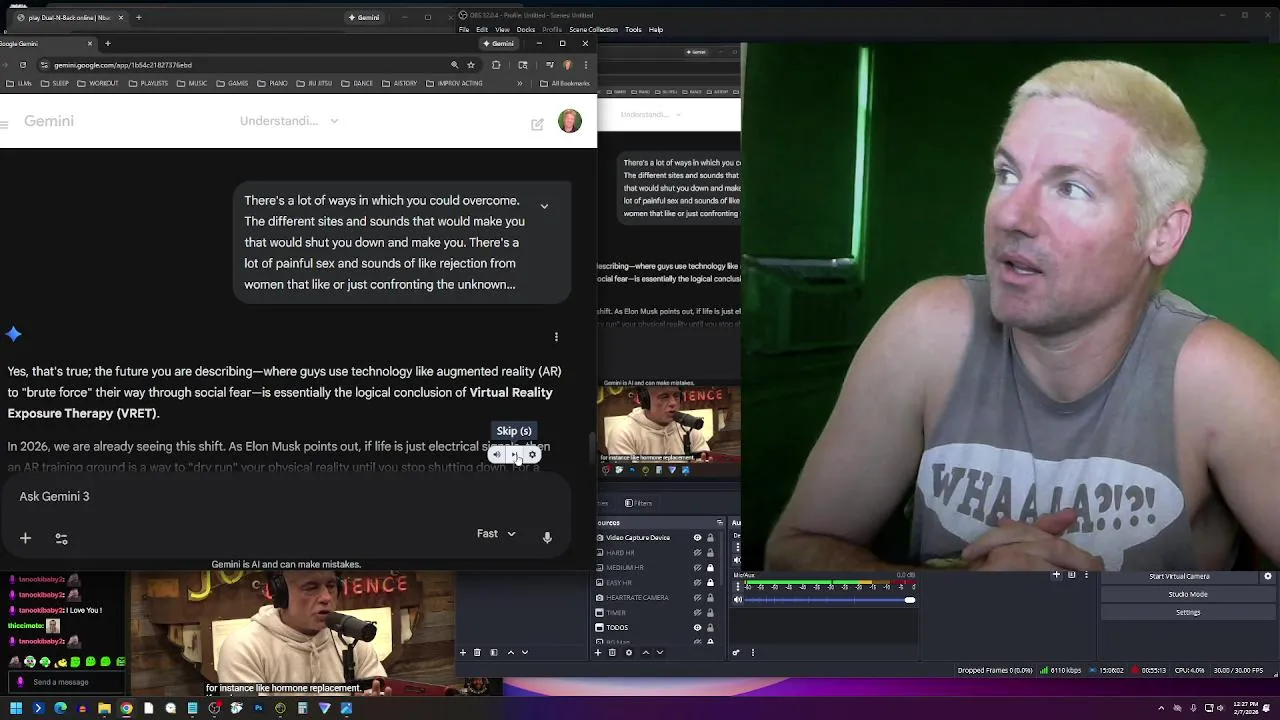Move selected source down arrow
1280x720 pixels.
coord(660,653)
